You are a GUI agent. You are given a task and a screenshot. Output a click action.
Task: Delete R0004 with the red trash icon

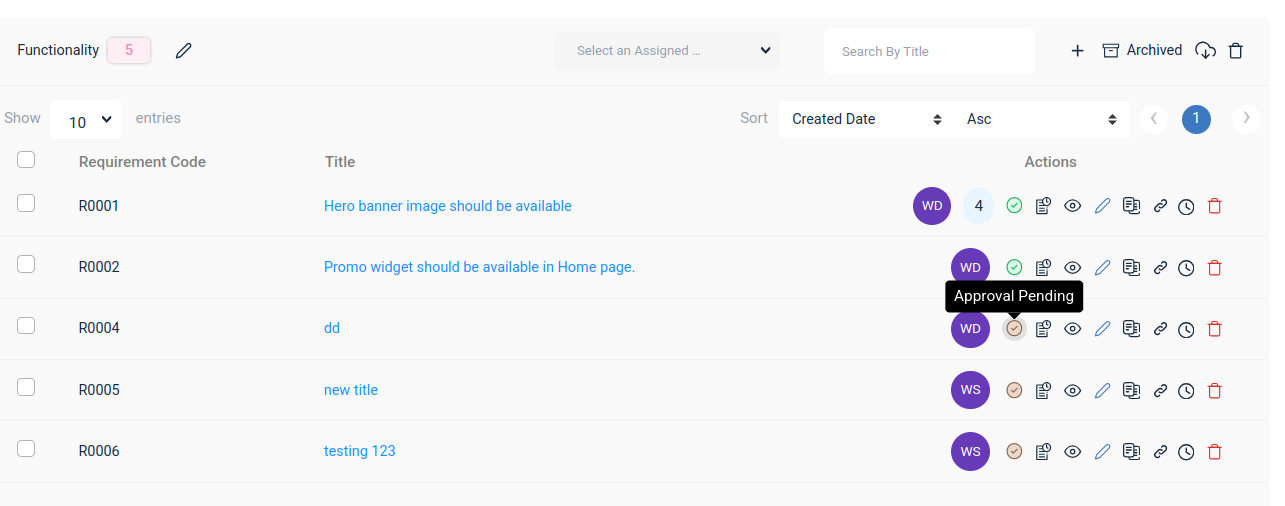(x=1215, y=328)
